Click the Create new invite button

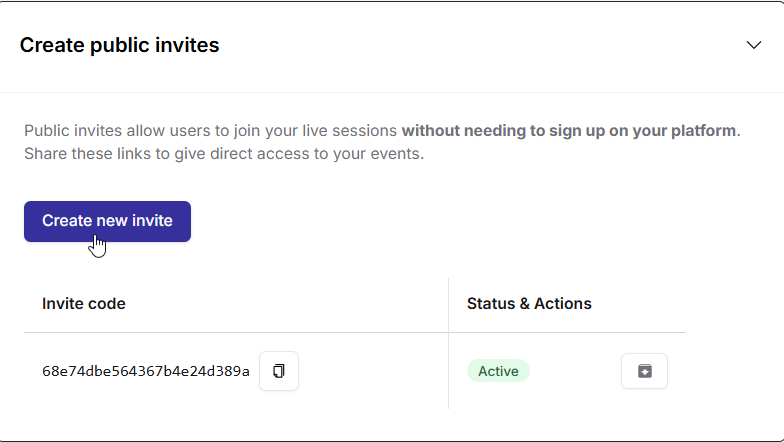click(107, 221)
